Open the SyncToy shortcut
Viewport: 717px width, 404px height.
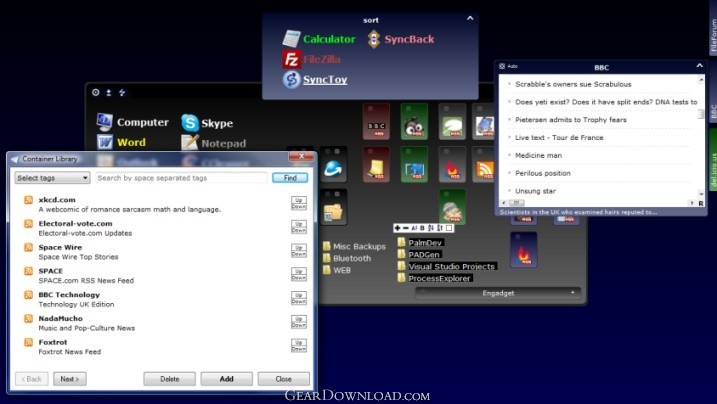point(315,80)
